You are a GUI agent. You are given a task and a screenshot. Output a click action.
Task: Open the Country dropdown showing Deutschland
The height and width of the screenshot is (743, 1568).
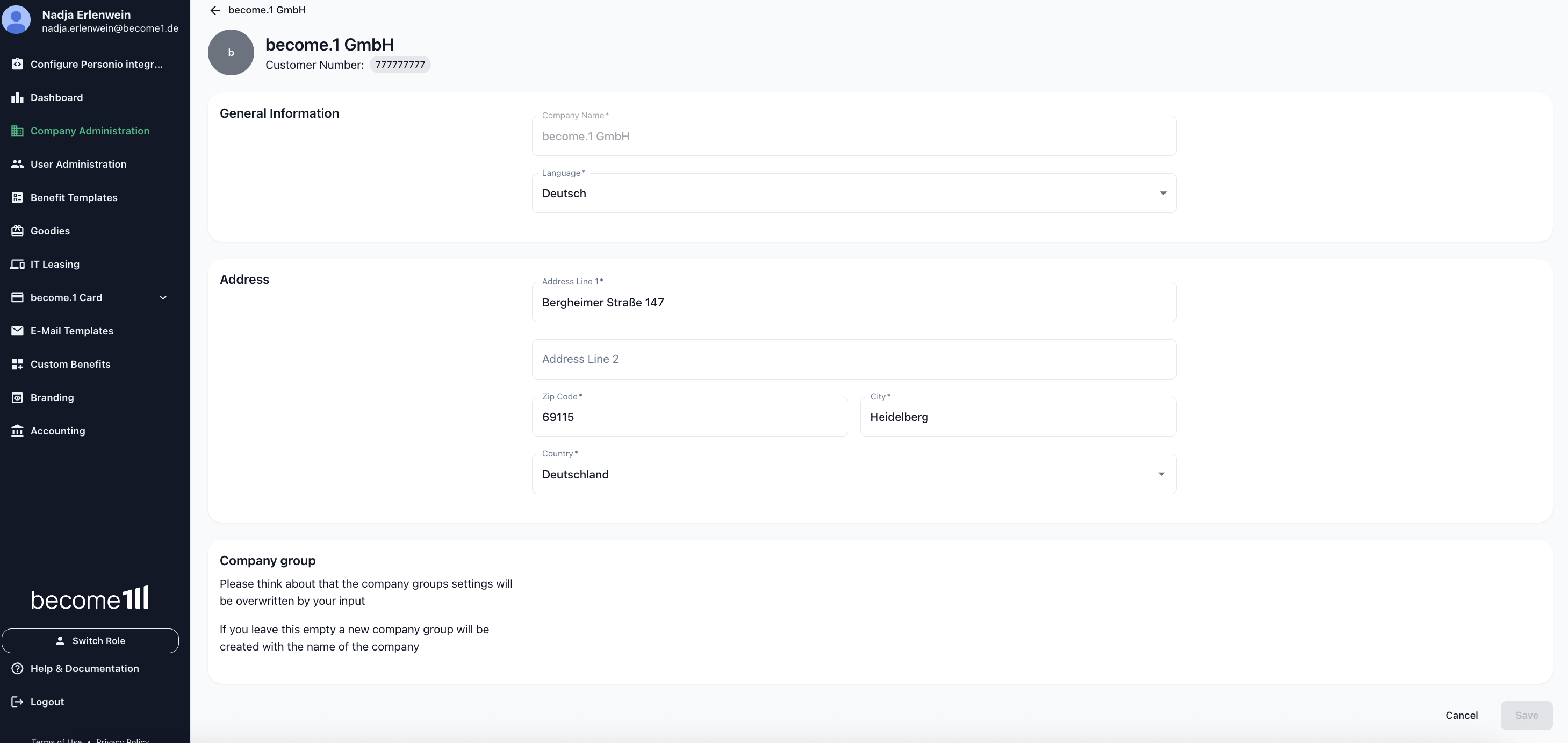point(854,474)
